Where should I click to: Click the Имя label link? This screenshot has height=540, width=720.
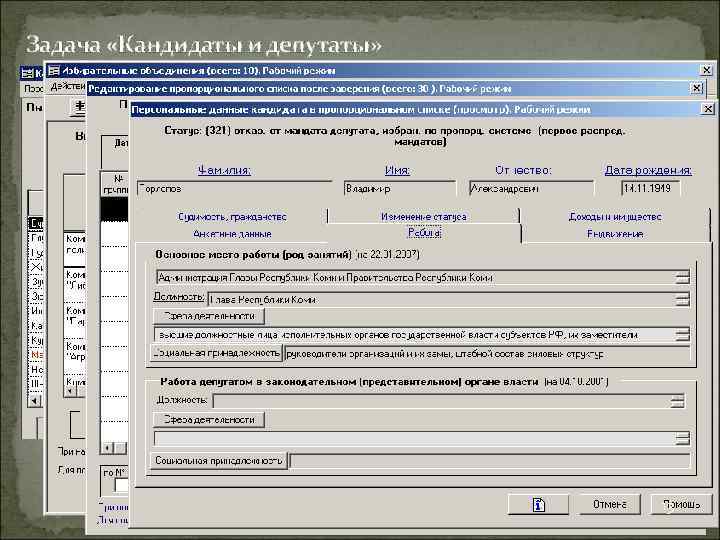(397, 170)
